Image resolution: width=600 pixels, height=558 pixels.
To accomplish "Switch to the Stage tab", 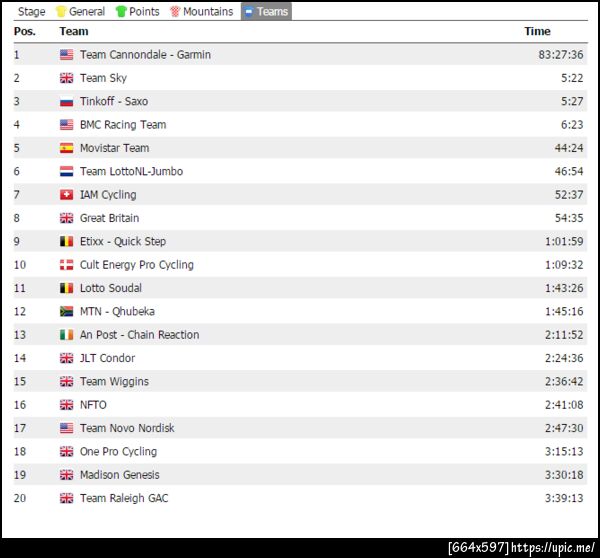I will coord(31,11).
